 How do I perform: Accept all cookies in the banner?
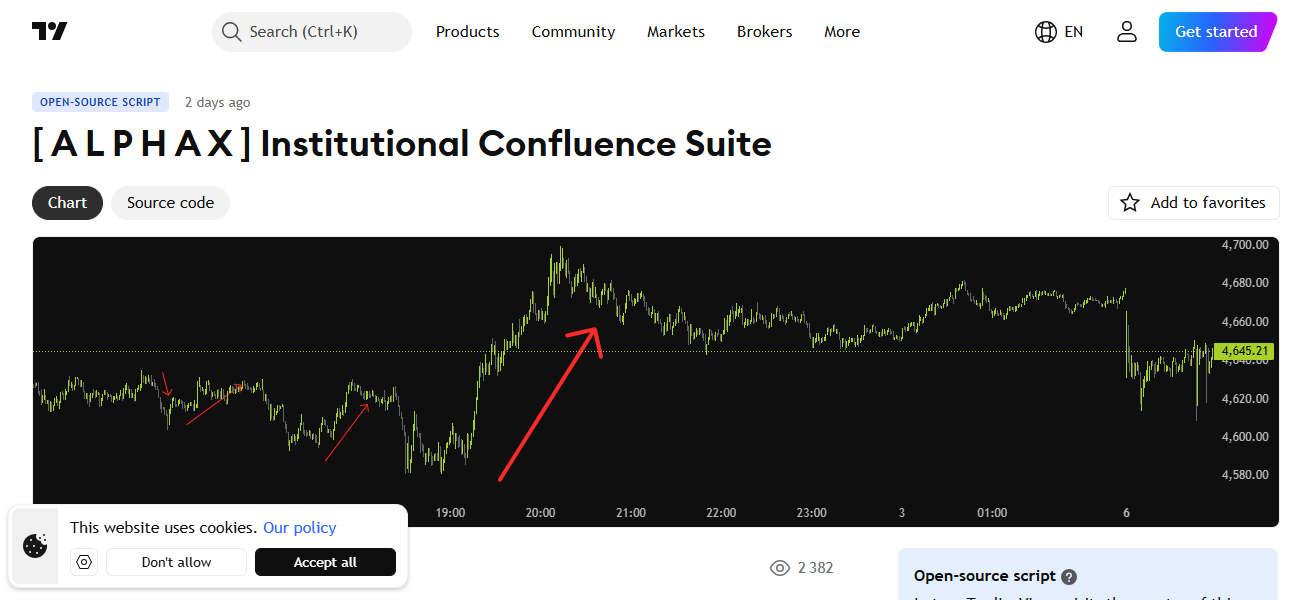[x=325, y=561]
